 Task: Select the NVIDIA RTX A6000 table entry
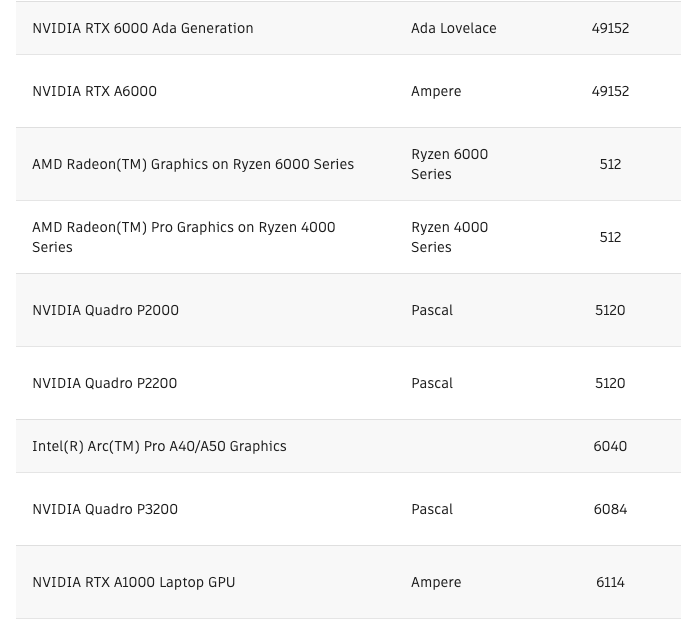click(95, 91)
